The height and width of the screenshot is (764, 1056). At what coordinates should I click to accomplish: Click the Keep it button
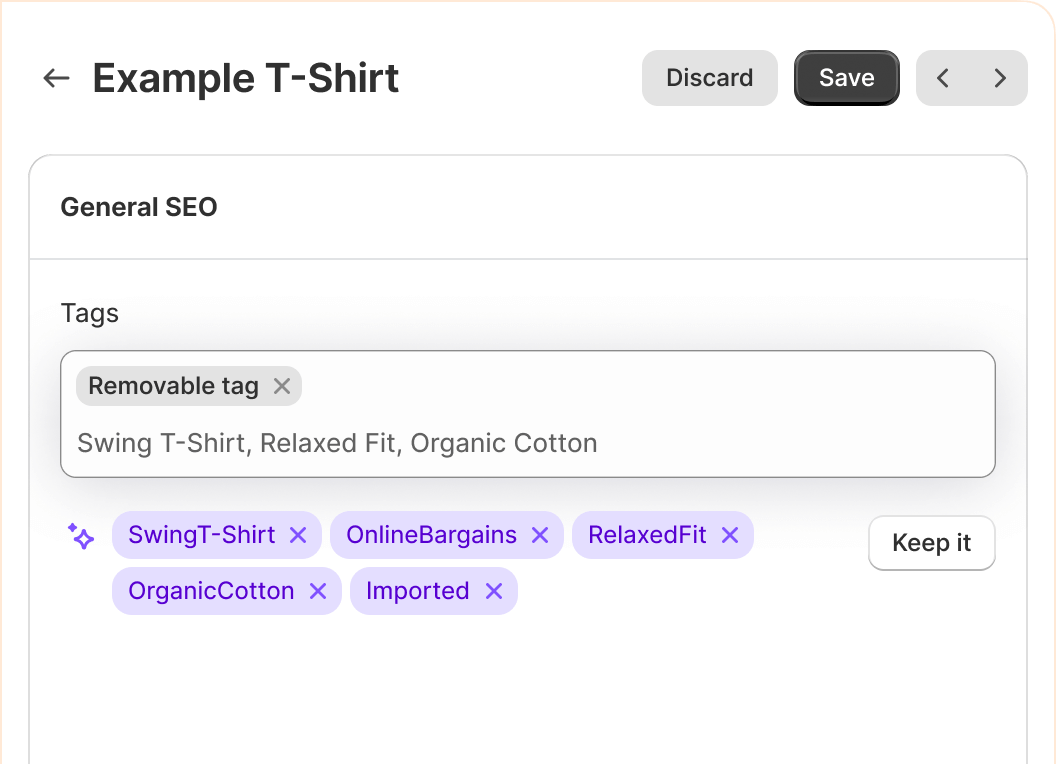[931, 543]
